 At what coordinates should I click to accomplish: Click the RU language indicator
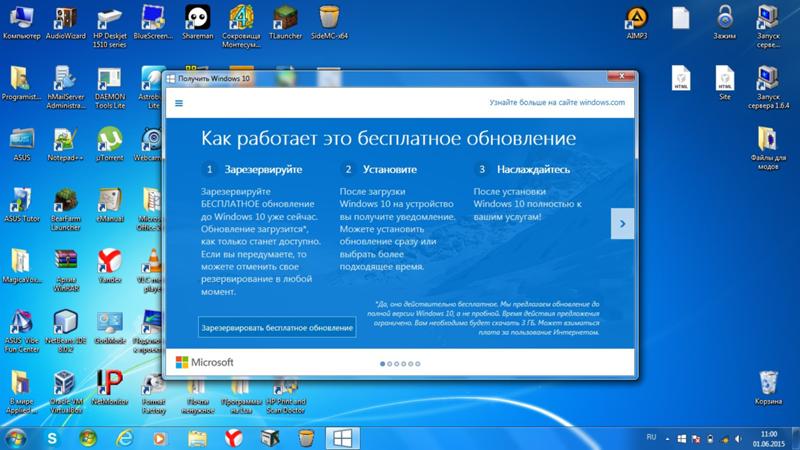(x=651, y=437)
